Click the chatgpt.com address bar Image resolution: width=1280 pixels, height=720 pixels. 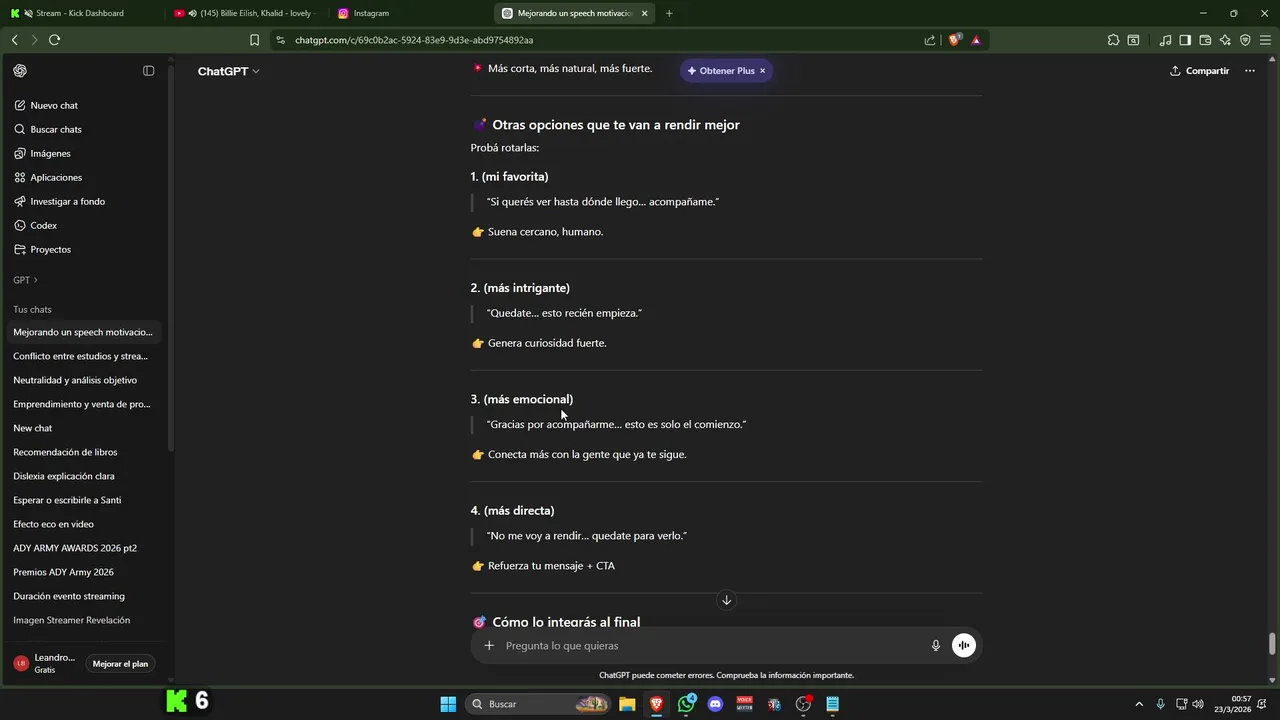click(600, 40)
